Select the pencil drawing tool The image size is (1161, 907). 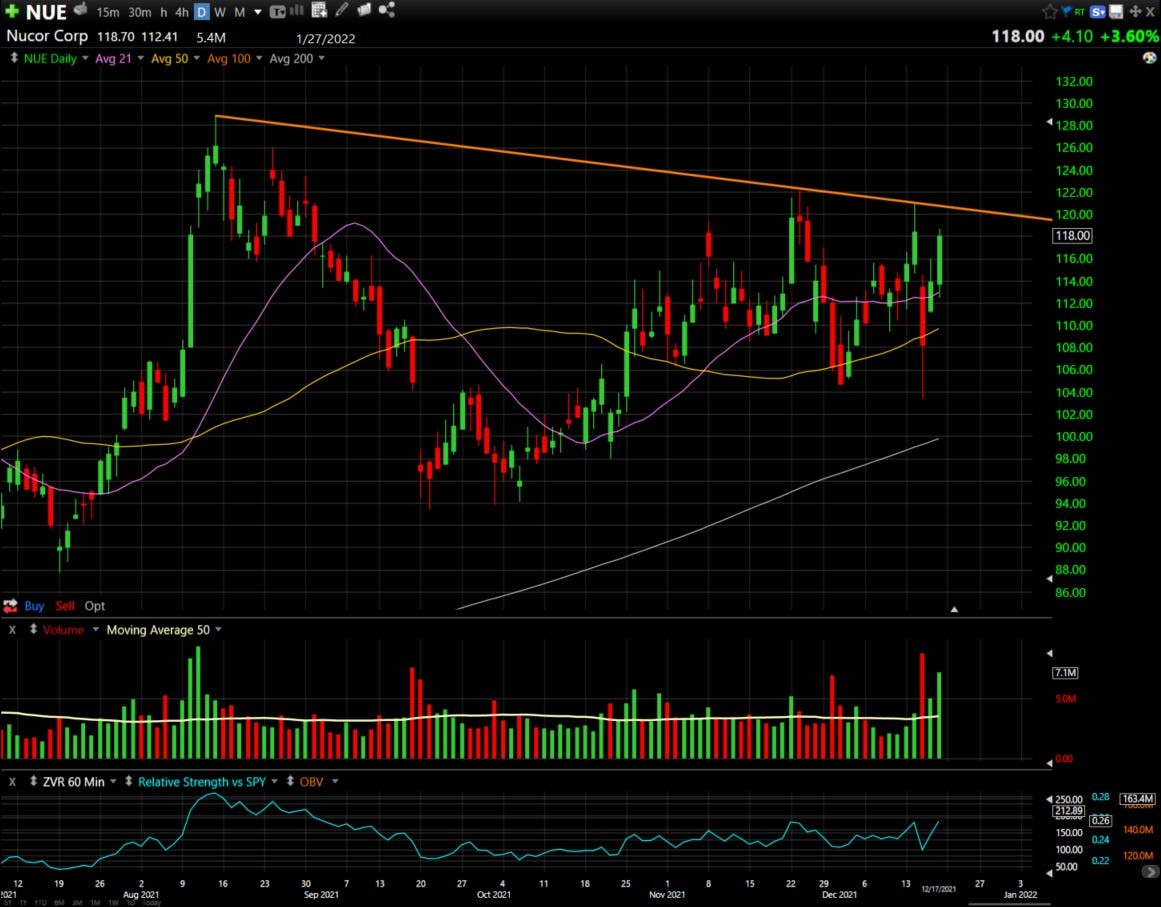pos(341,10)
